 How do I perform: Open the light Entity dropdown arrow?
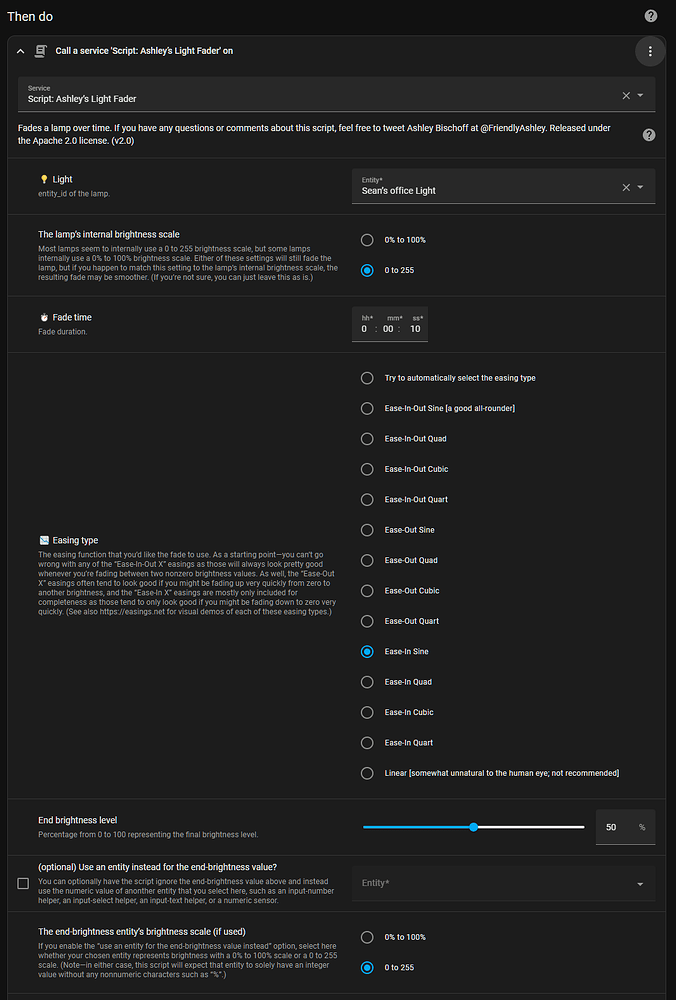coord(640,187)
